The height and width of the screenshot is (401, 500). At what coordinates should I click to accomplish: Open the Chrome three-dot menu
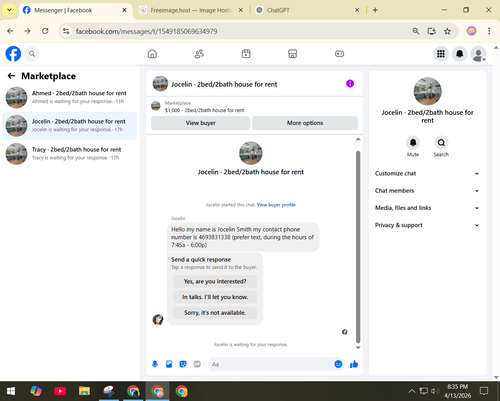click(489, 31)
